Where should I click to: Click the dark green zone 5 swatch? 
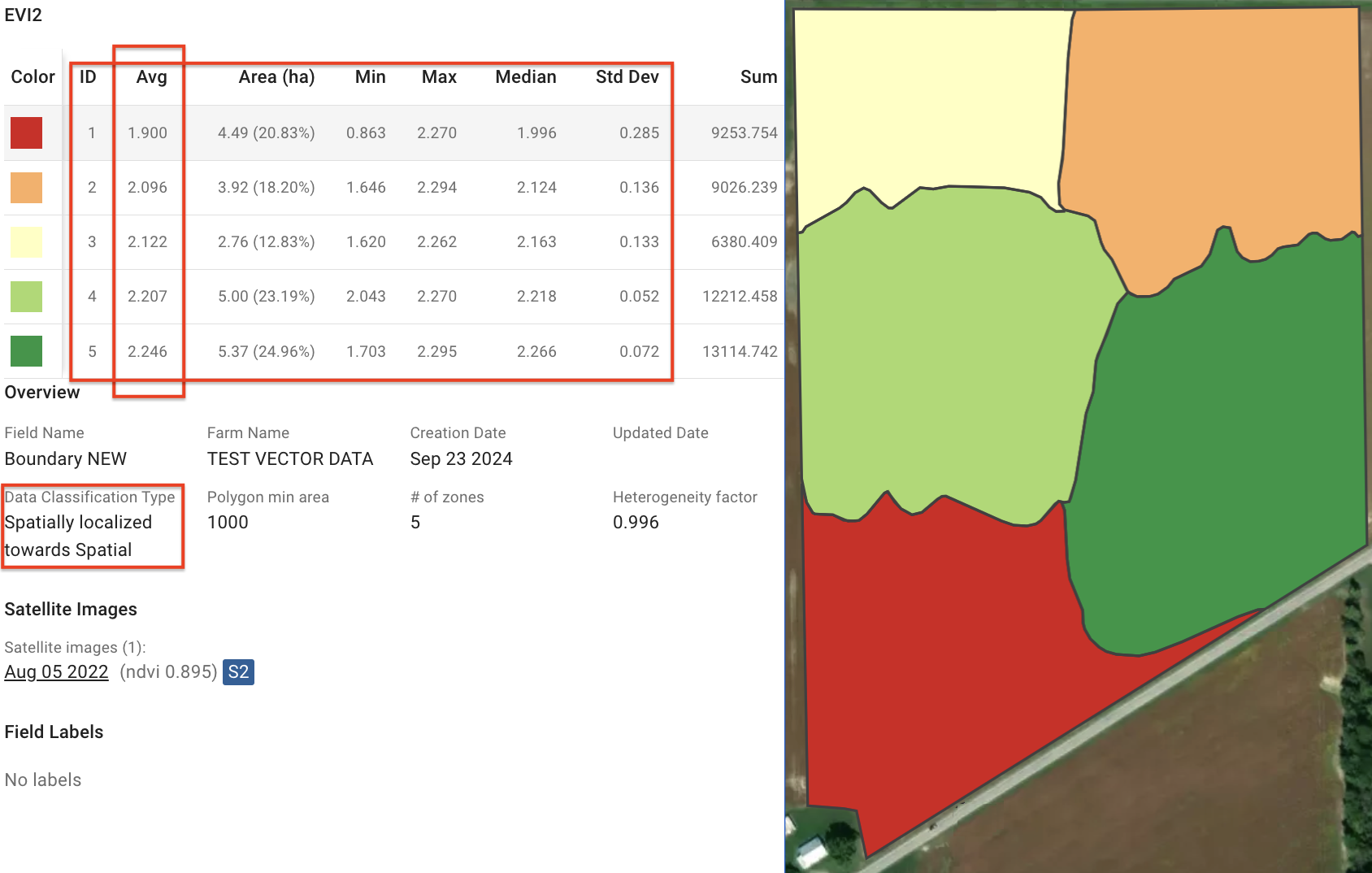(26, 351)
